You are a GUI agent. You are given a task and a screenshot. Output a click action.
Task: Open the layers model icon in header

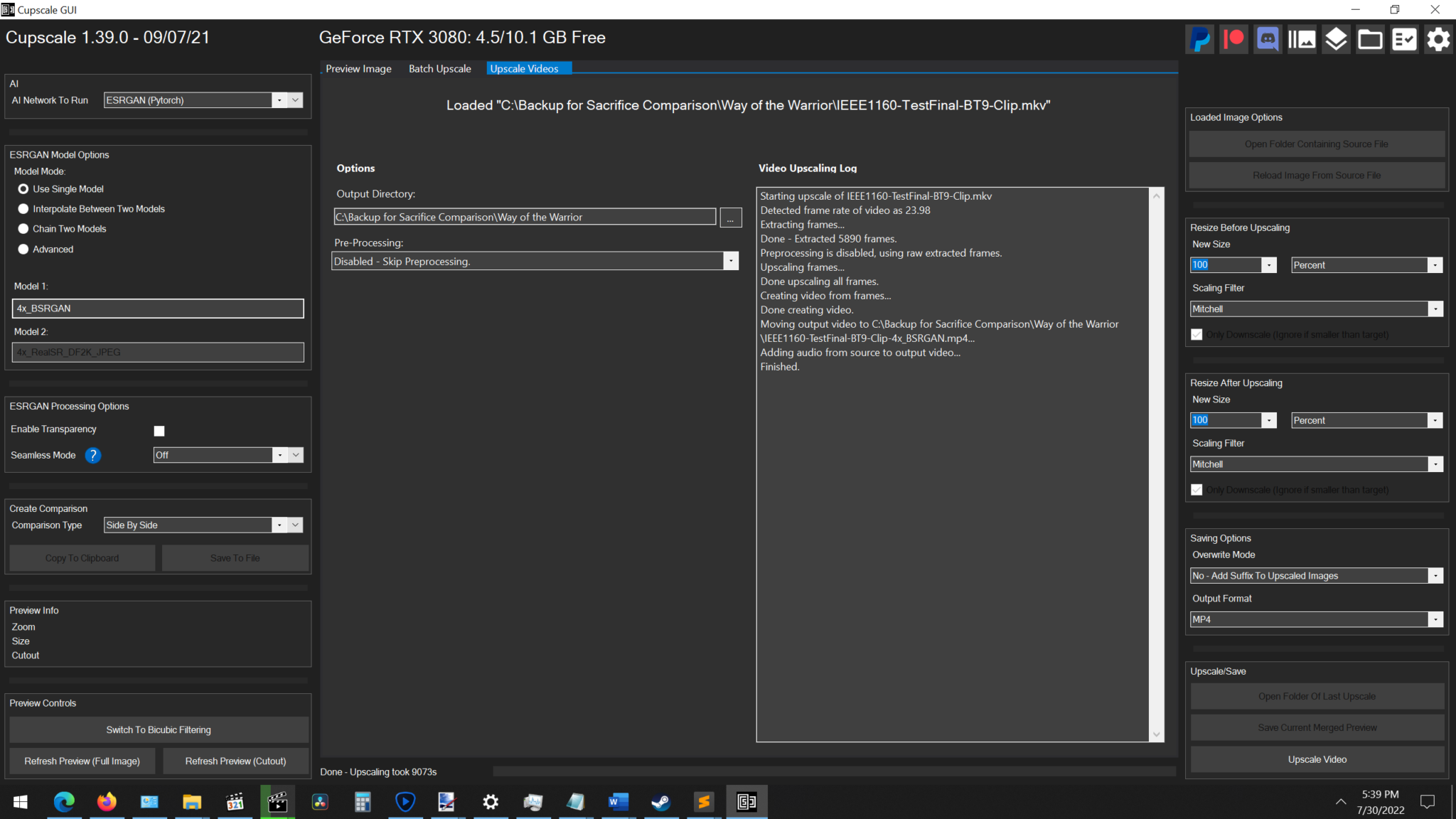(x=1336, y=39)
